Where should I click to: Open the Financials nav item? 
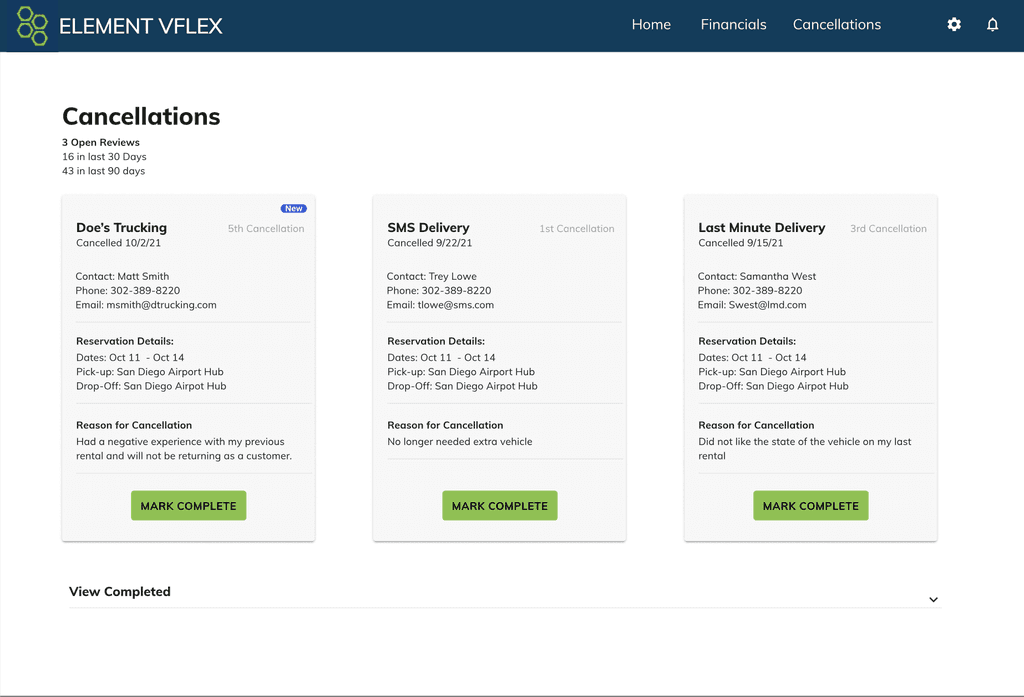pyautogui.click(x=733, y=25)
